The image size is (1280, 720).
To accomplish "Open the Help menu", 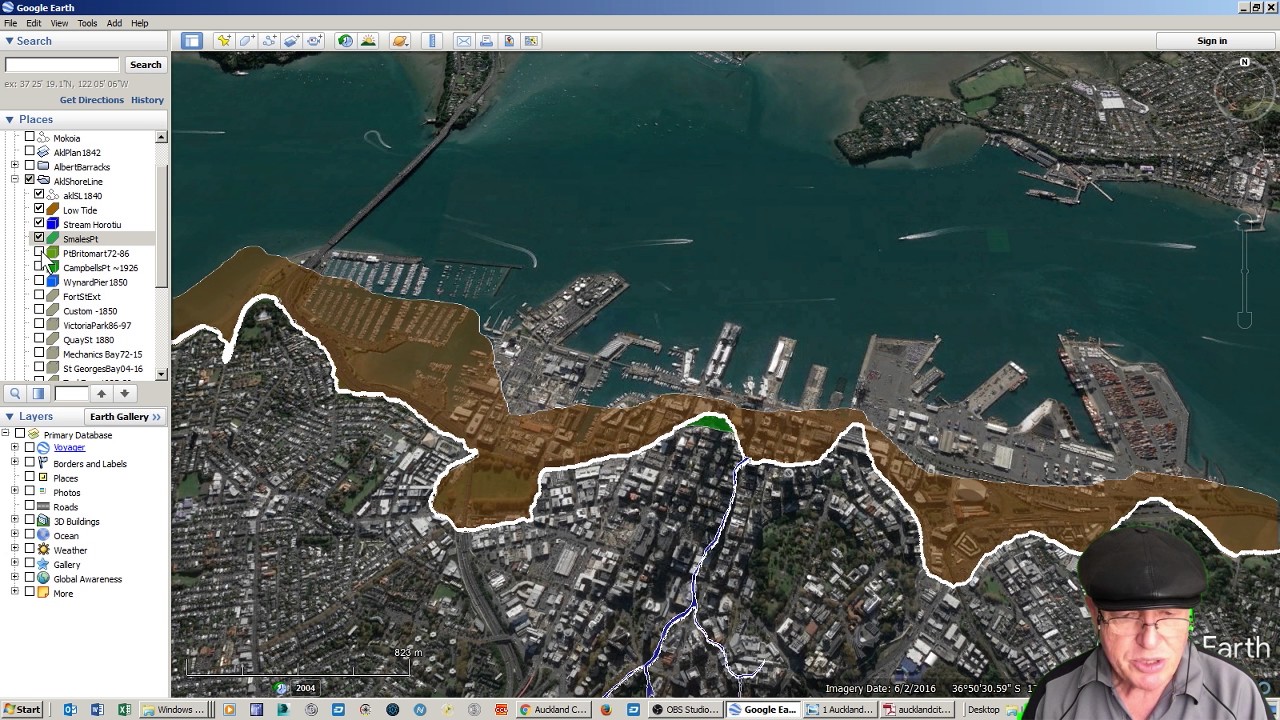I will [139, 23].
